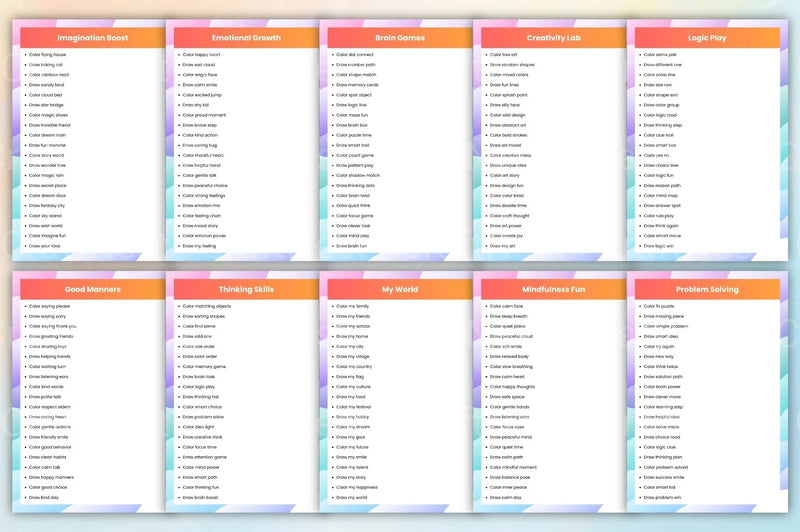Select the "Draw my home" list item
The height and width of the screenshot is (532, 800).
[x=352, y=337]
